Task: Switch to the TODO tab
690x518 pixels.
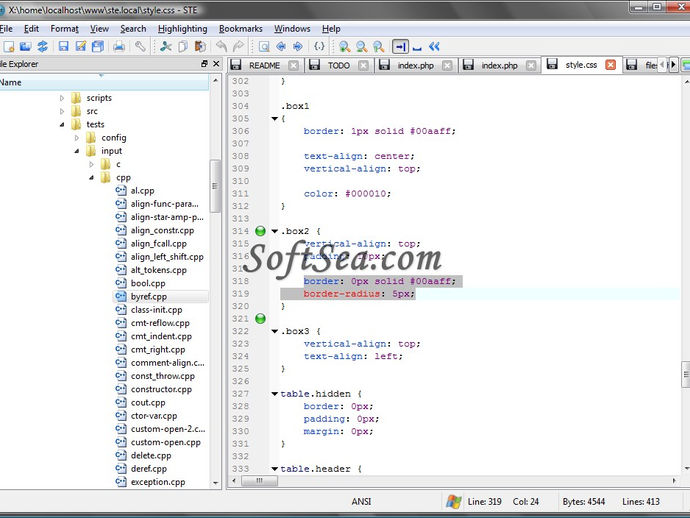Action: [339, 66]
